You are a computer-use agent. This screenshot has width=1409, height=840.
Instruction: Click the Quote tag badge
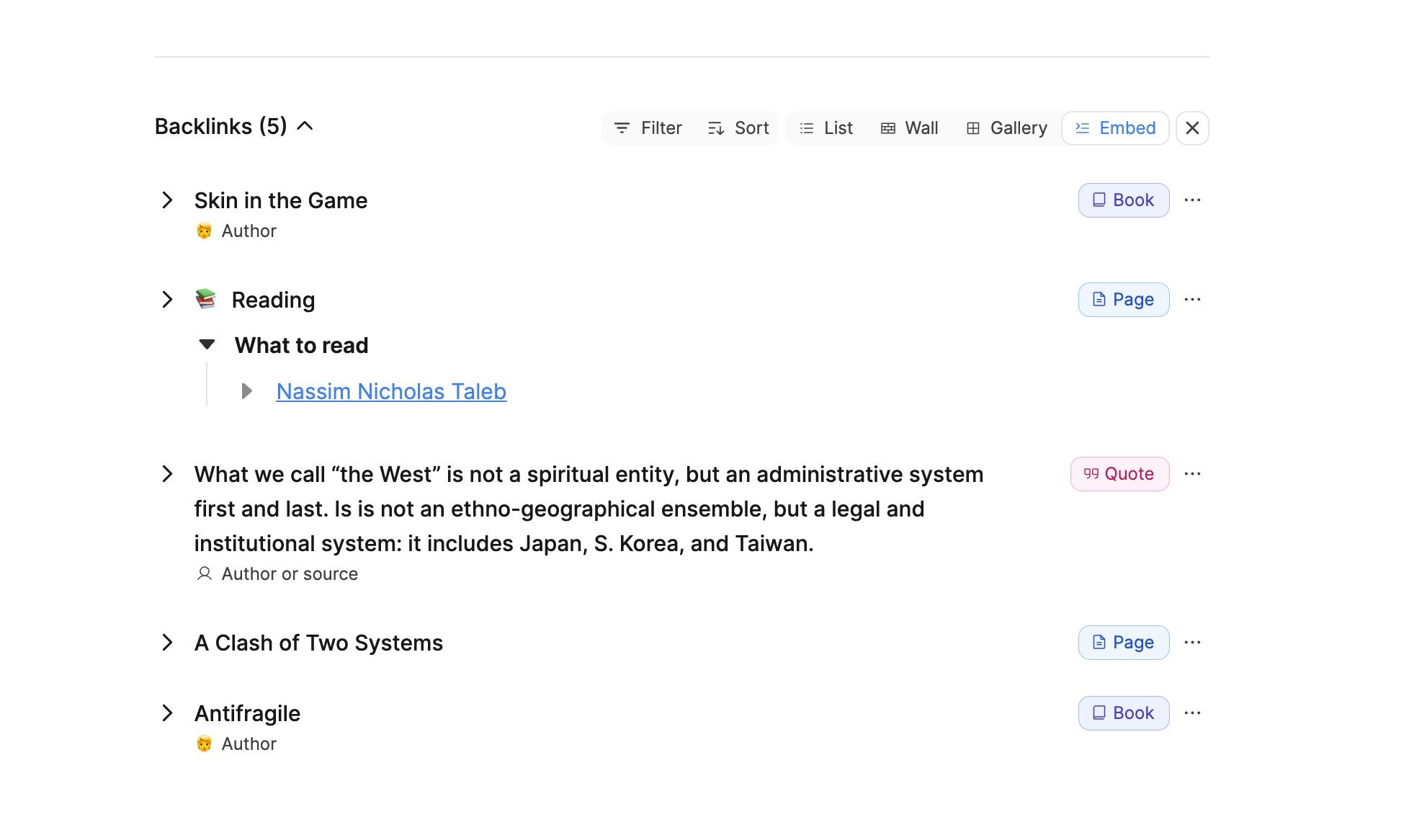pyautogui.click(x=1119, y=474)
